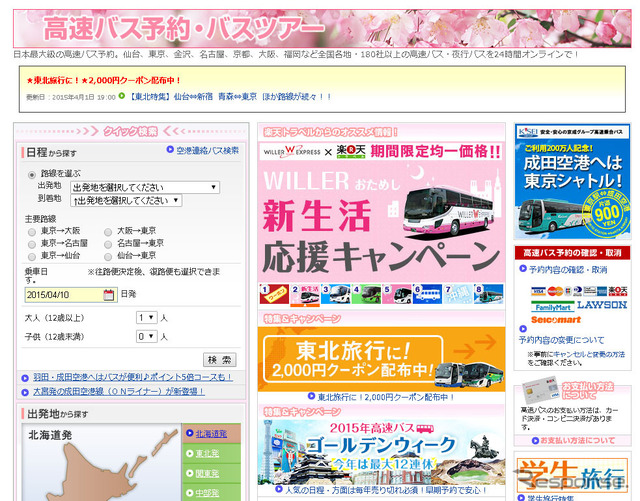Click the LAWSON logo
This screenshot has height=501, width=640.
(602, 305)
